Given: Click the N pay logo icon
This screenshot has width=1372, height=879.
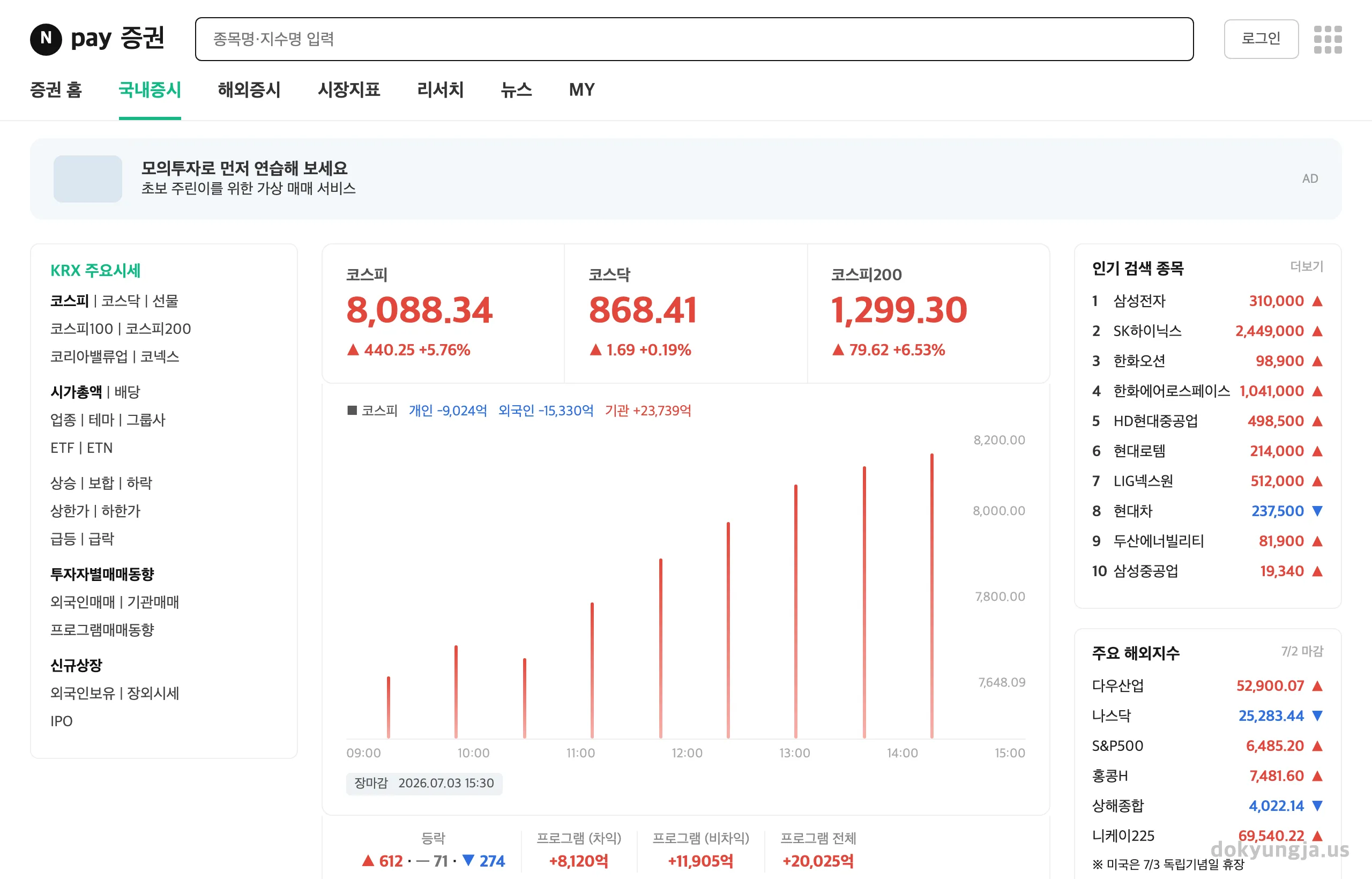Looking at the screenshot, I should click(46, 39).
